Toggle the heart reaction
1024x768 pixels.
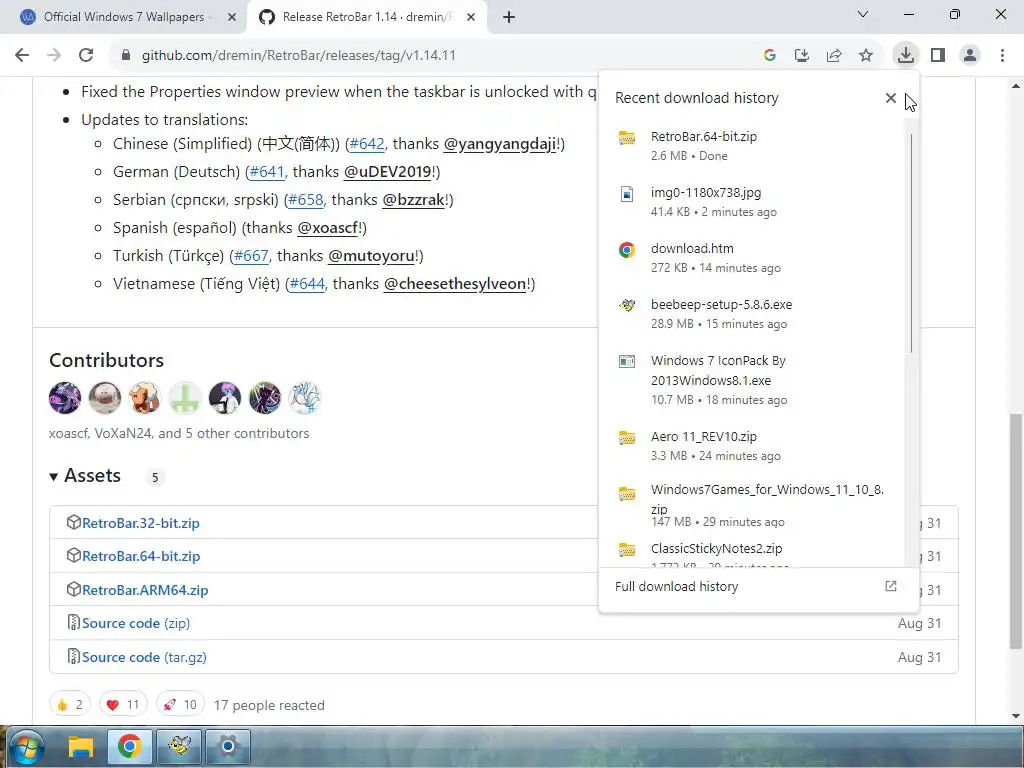123,705
